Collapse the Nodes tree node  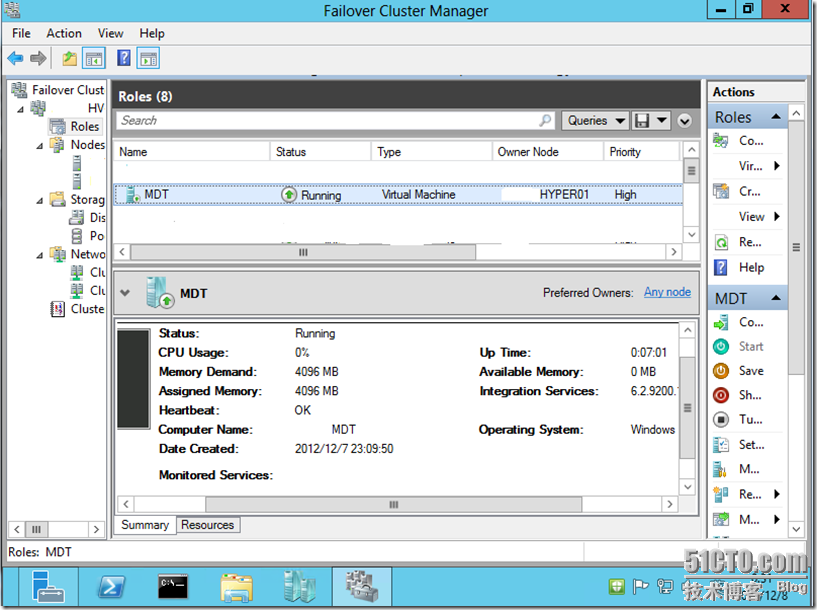tap(40, 146)
